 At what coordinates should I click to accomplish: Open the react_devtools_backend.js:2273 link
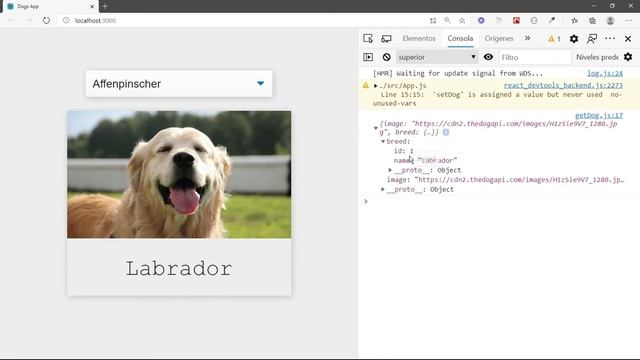point(563,85)
